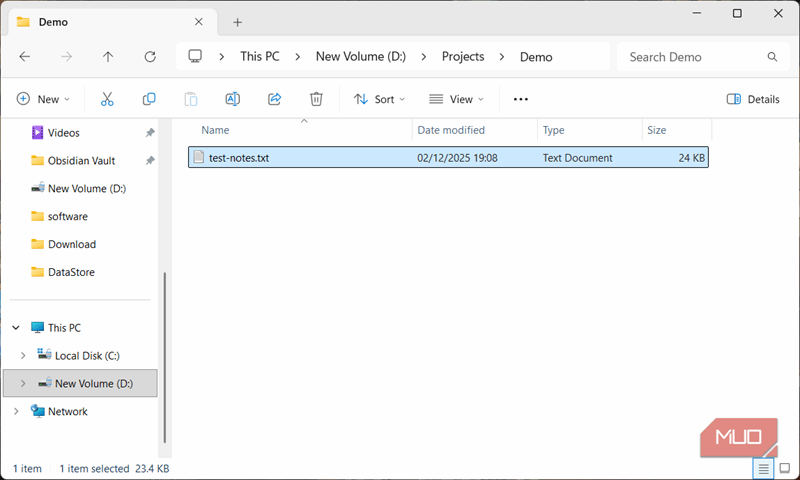
Task: Click the Copy icon in toolbar
Action: tap(149, 99)
